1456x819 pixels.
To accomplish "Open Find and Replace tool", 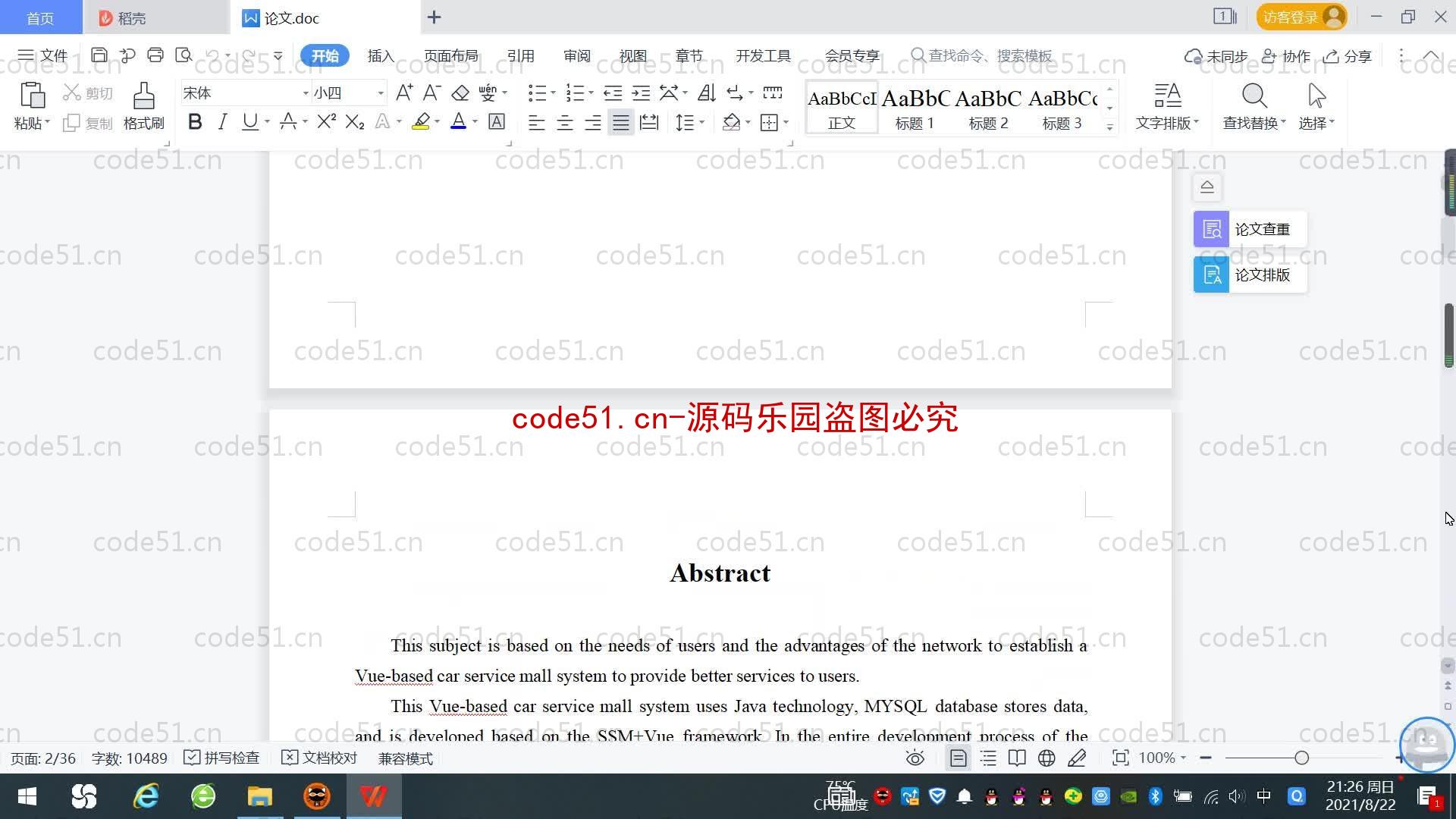I will click(x=1254, y=106).
